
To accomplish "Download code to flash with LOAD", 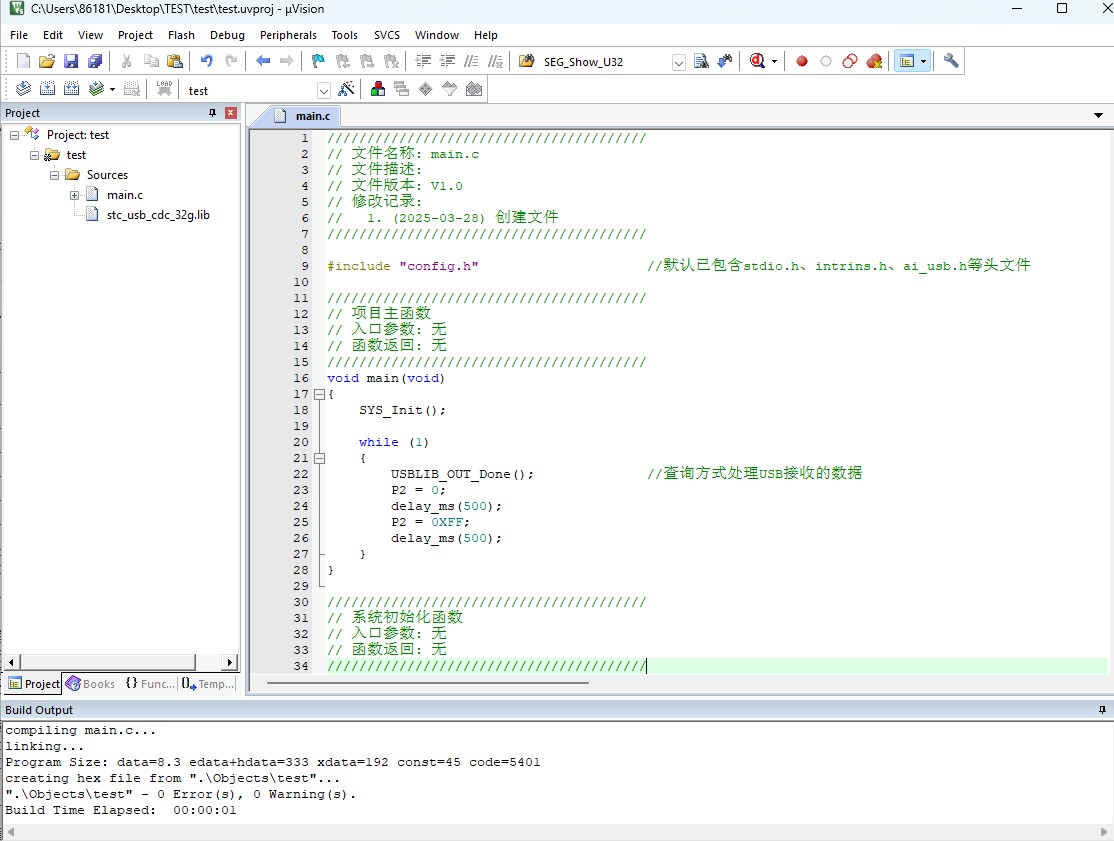I will [164, 89].
